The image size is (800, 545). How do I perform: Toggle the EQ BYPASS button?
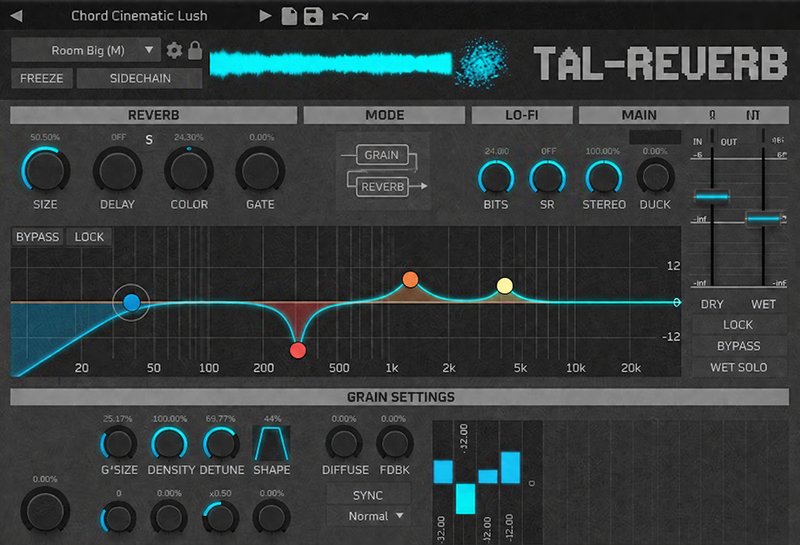pyautogui.click(x=37, y=237)
